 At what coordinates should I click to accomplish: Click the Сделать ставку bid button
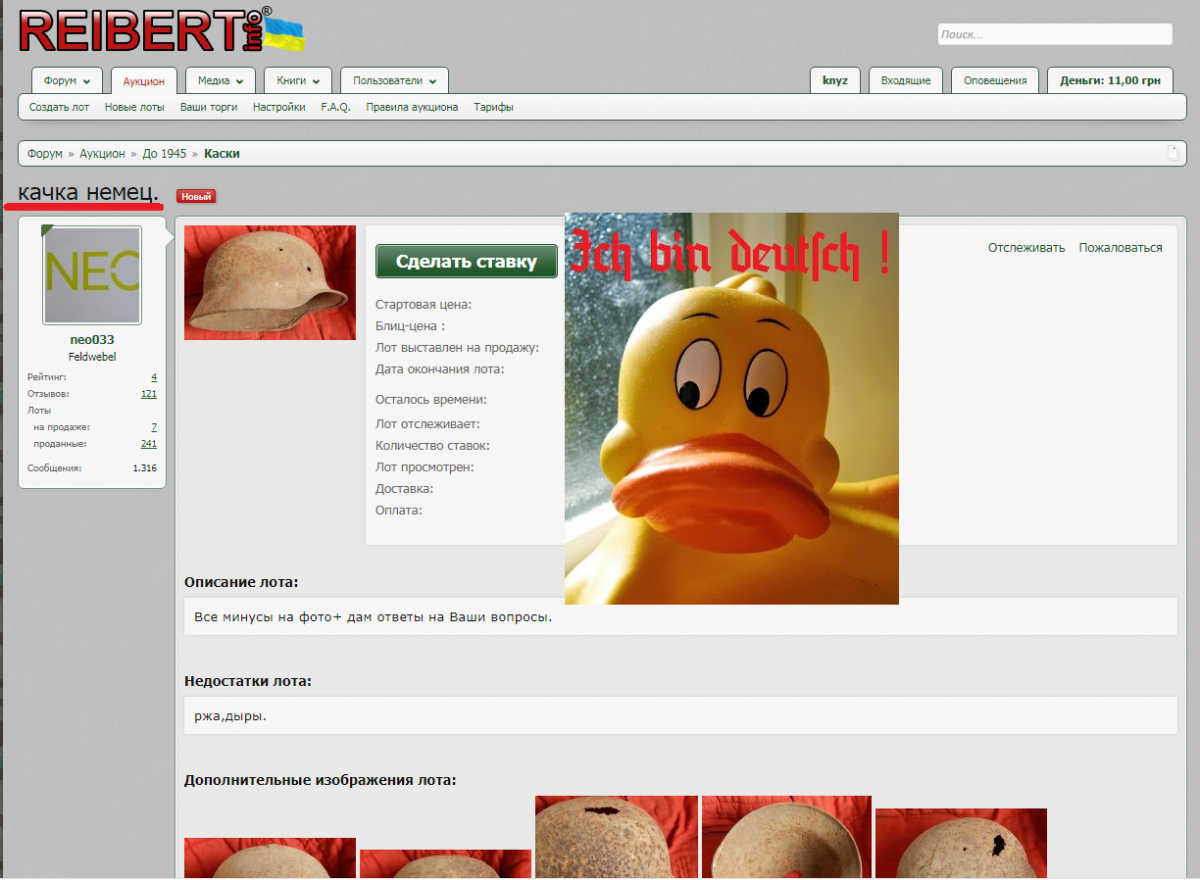click(466, 262)
